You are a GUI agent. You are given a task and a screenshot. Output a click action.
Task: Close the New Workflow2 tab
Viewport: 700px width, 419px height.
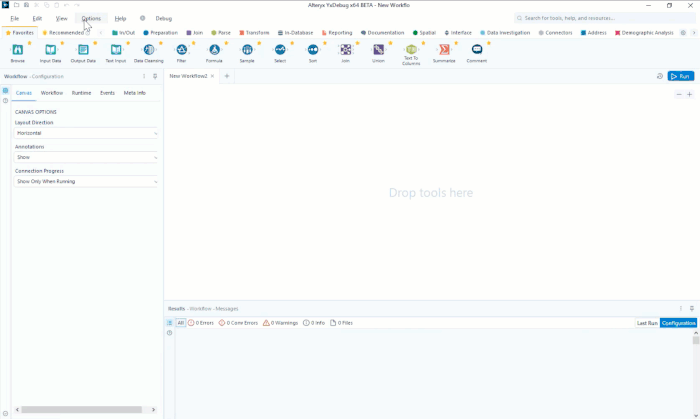tap(212, 76)
